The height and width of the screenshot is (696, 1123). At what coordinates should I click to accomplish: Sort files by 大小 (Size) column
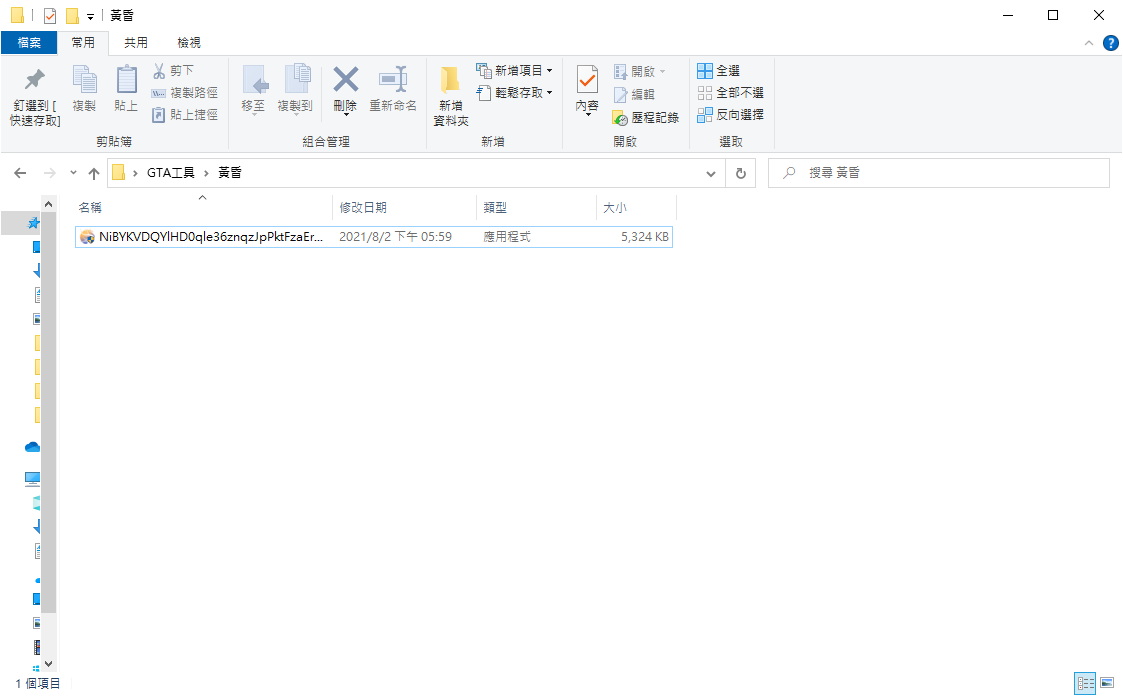tap(637, 208)
